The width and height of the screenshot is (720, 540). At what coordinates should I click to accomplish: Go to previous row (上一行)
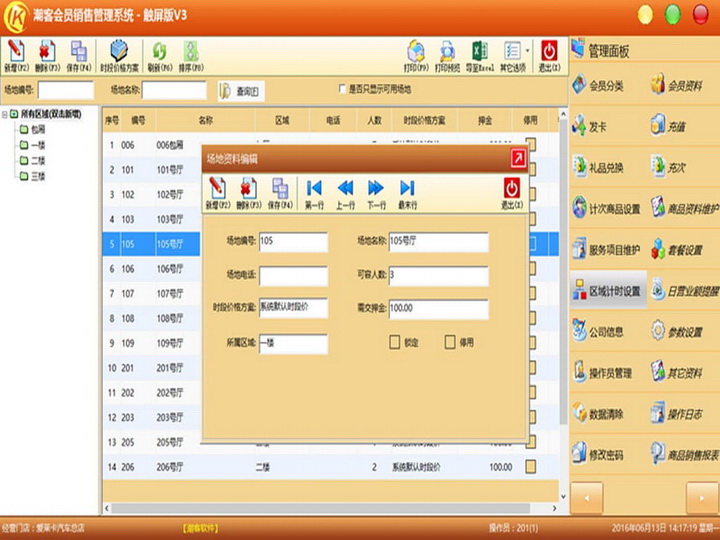tap(345, 193)
